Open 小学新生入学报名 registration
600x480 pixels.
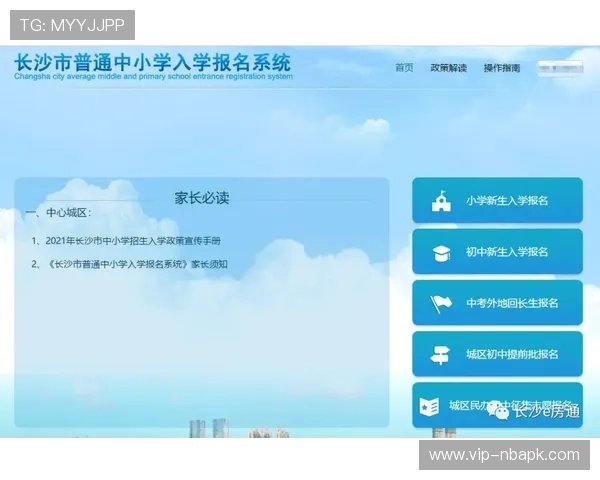[x=497, y=200]
